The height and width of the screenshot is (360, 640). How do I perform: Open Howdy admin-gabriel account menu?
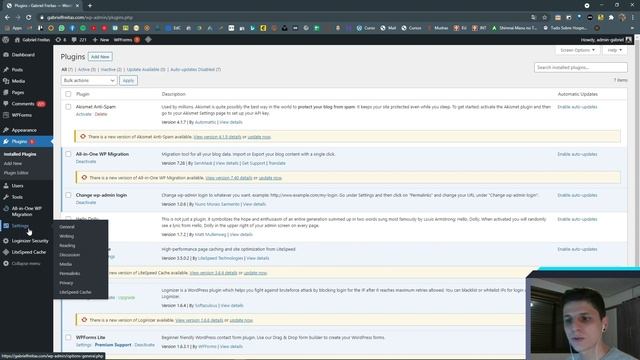606,40
